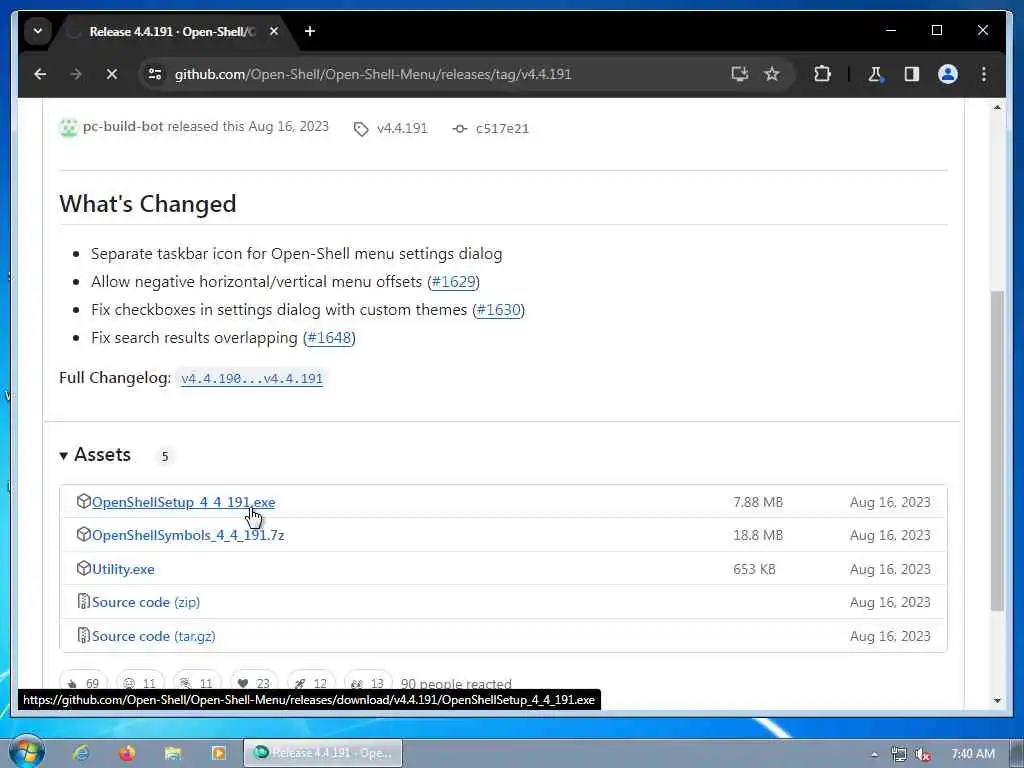Click the zip file icon beside Source code (zip)
The width and height of the screenshot is (1024, 768).
pos(83,601)
